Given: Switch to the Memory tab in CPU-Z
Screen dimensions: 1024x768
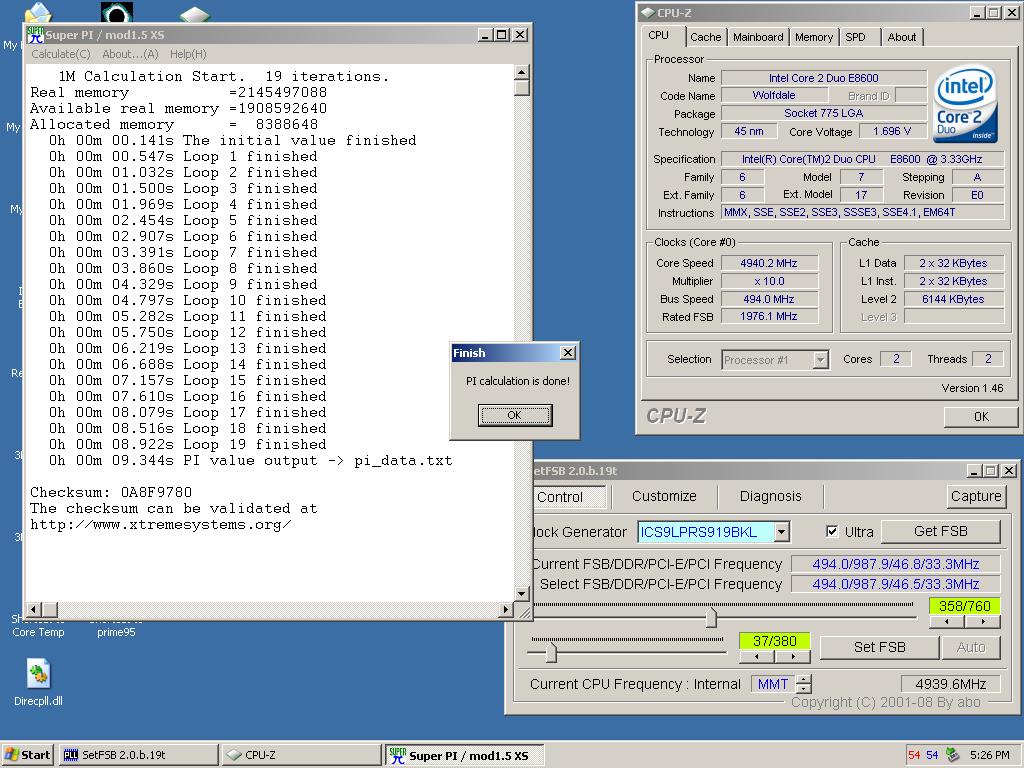Looking at the screenshot, I should pos(814,37).
